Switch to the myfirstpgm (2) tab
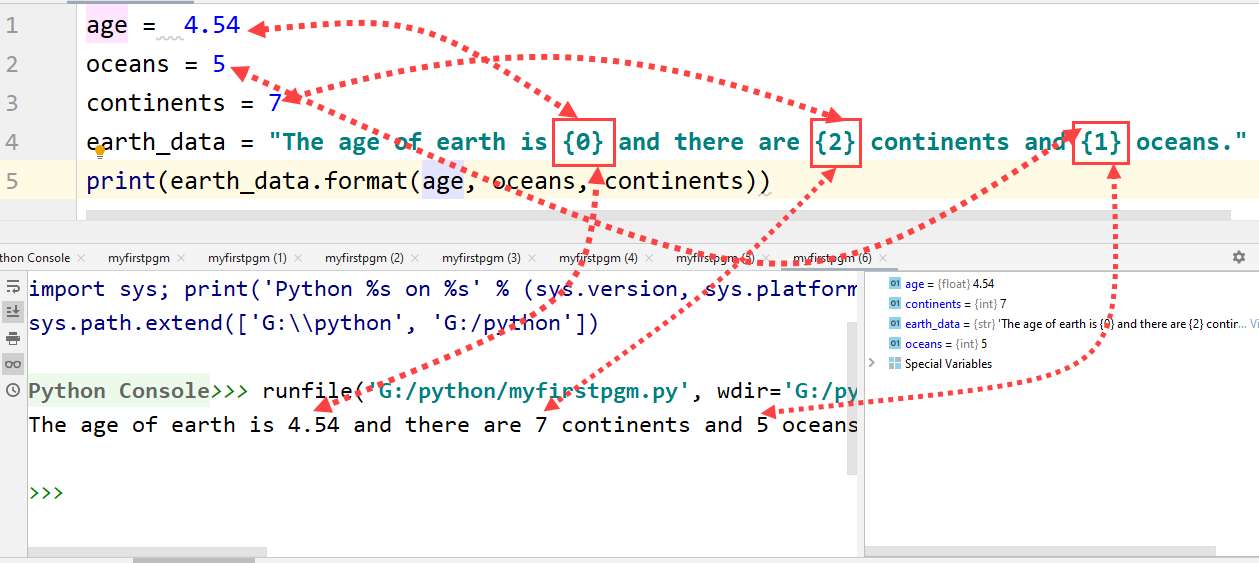This screenshot has height=563, width=1259. coord(364,258)
